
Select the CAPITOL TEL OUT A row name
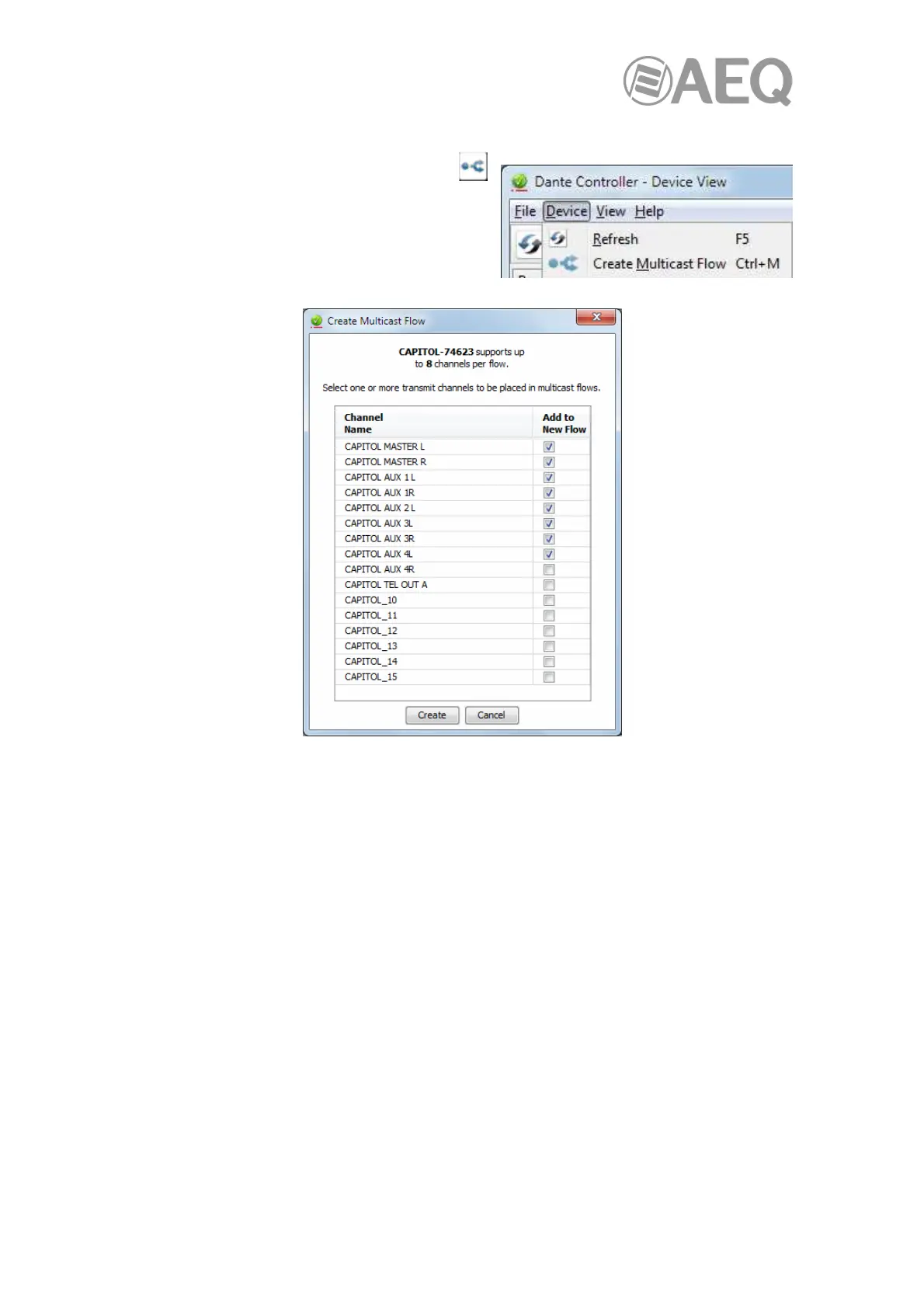386,585
